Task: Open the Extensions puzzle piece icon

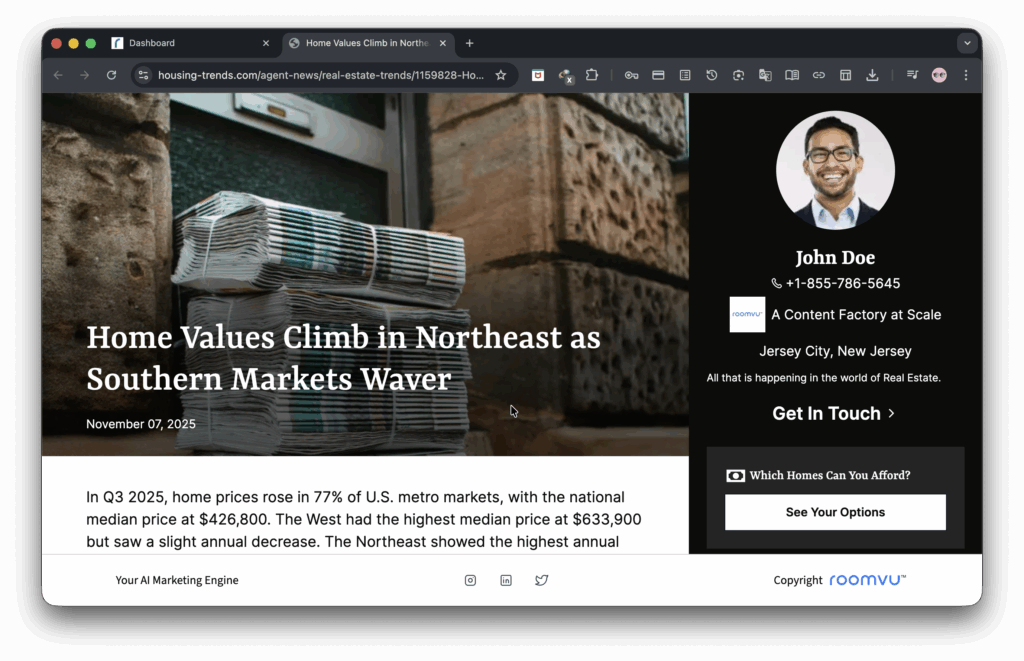Action: click(592, 75)
